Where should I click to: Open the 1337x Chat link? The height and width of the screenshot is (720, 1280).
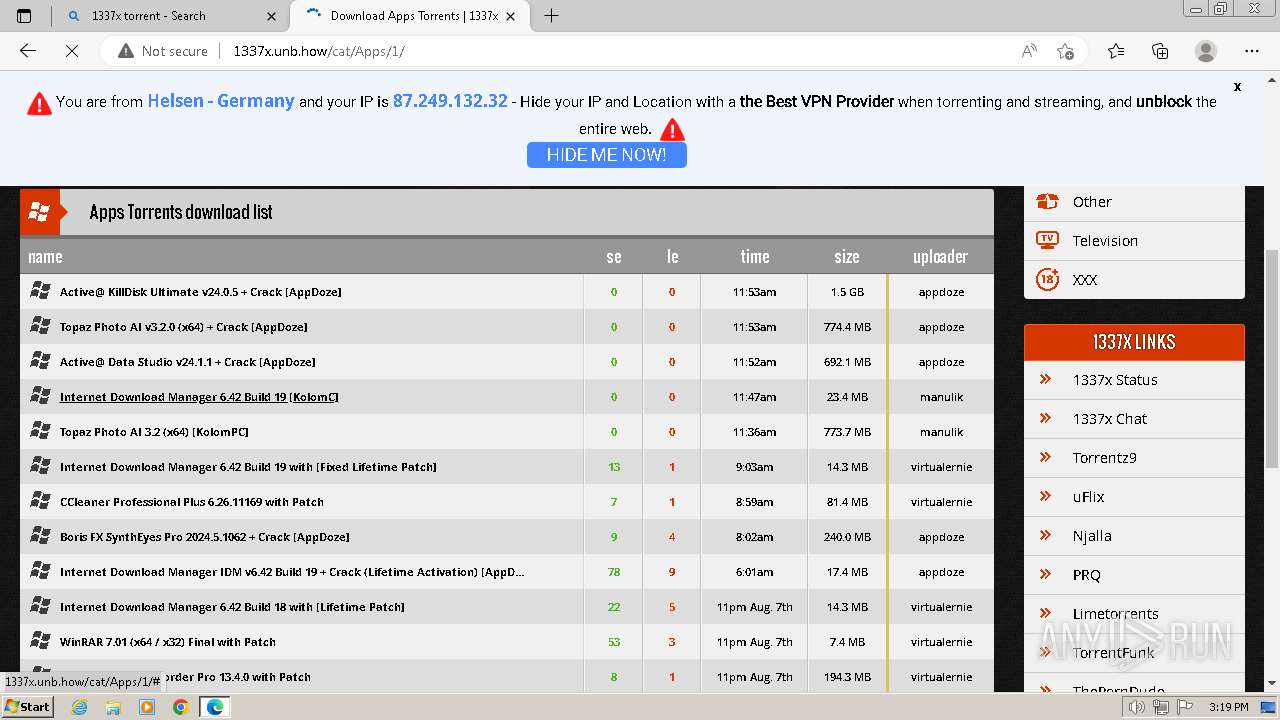tap(1110, 419)
